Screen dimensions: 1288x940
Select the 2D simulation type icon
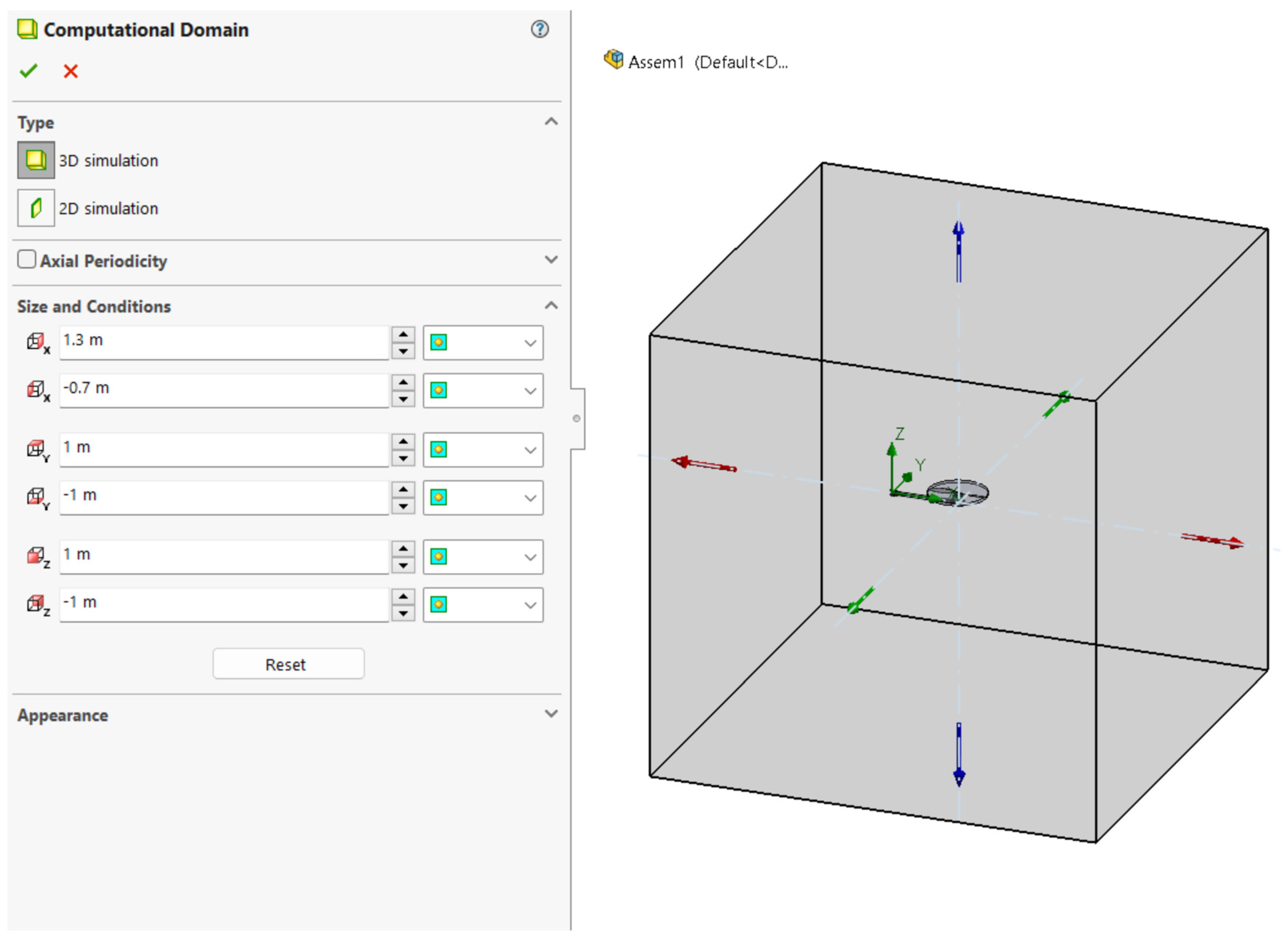click(x=36, y=208)
